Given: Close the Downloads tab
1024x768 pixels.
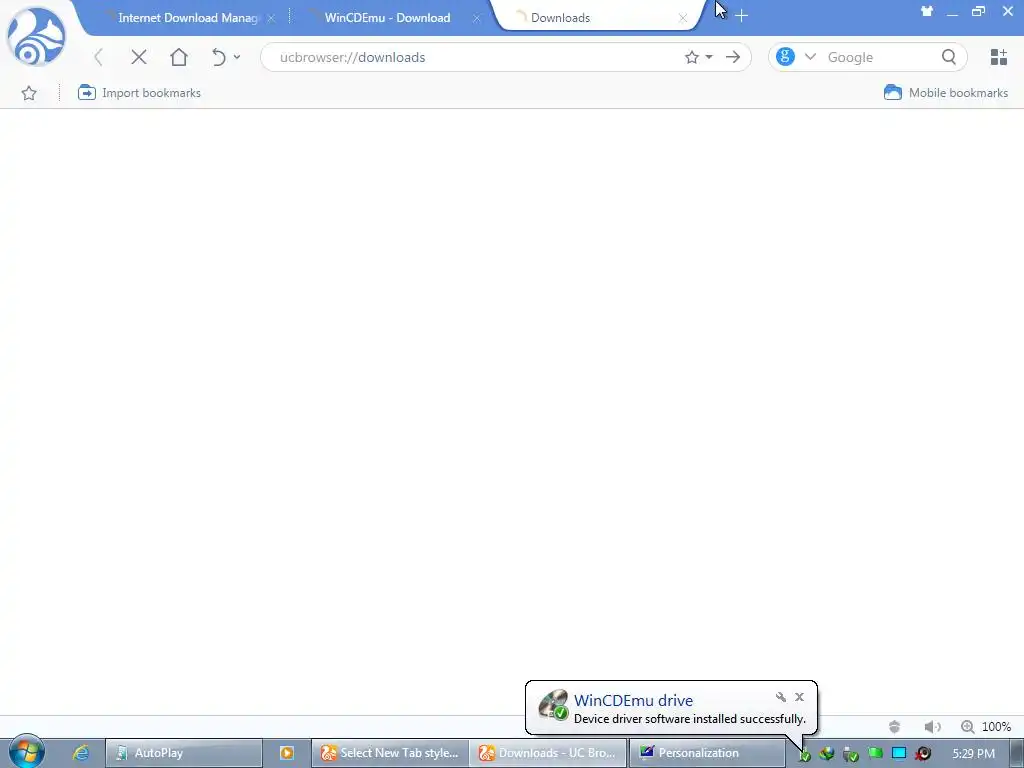Looking at the screenshot, I should coord(682,18).
